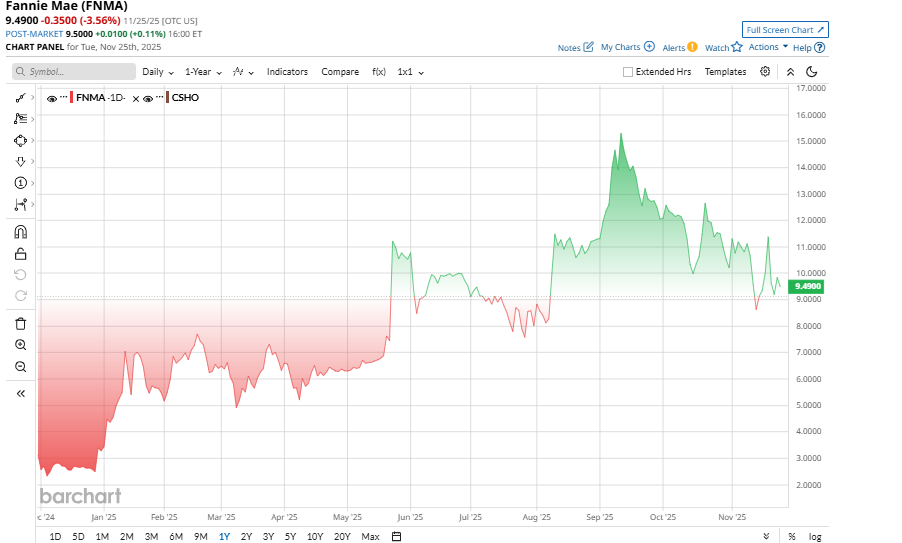The height and width of the screenshot is (543, 902).
Task: Collapse the drawing tools sidebar
Action: [20, 393]
